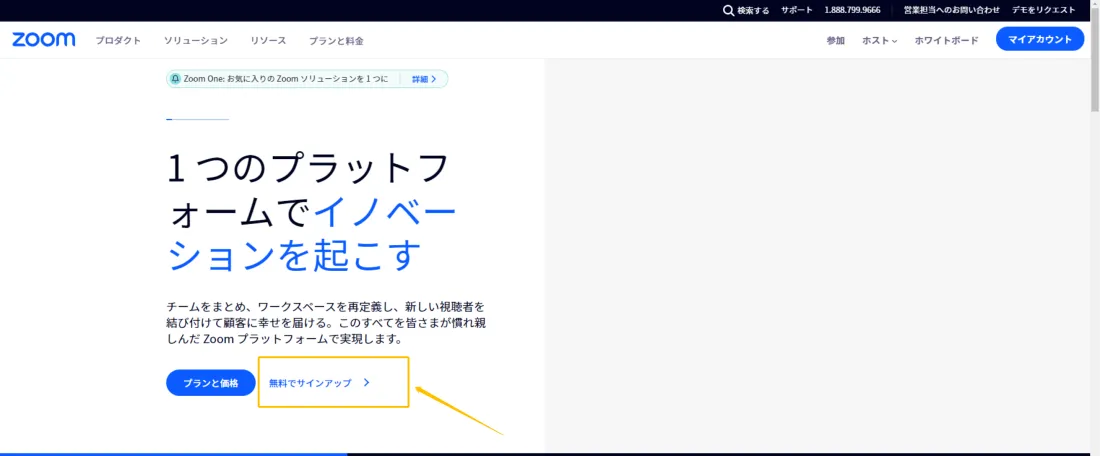Click the 詳細 link in the banner
Viewport: 1100px width, 456px height.
tap(424, 79)
